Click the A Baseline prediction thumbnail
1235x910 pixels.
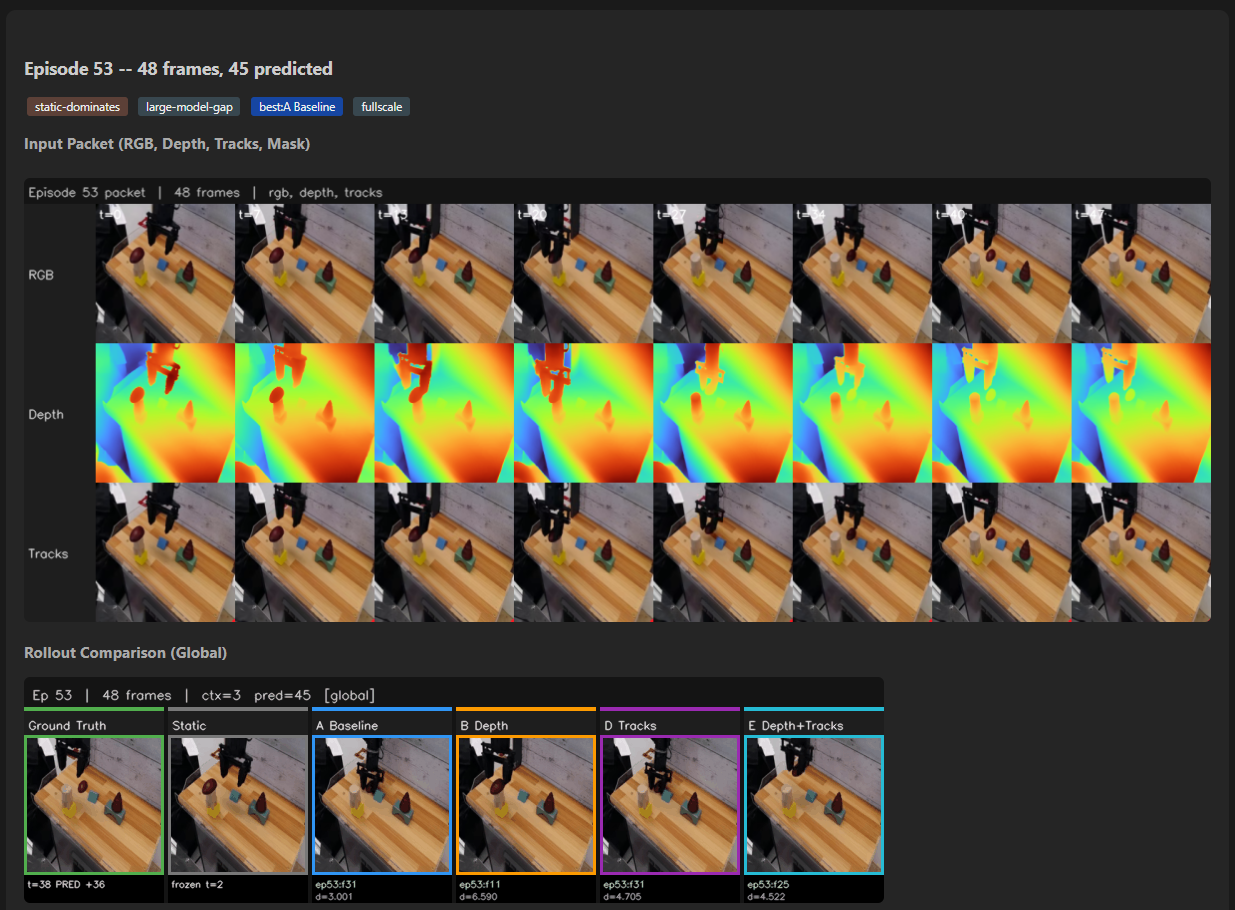pyautogui.click(x=381, y=805)
